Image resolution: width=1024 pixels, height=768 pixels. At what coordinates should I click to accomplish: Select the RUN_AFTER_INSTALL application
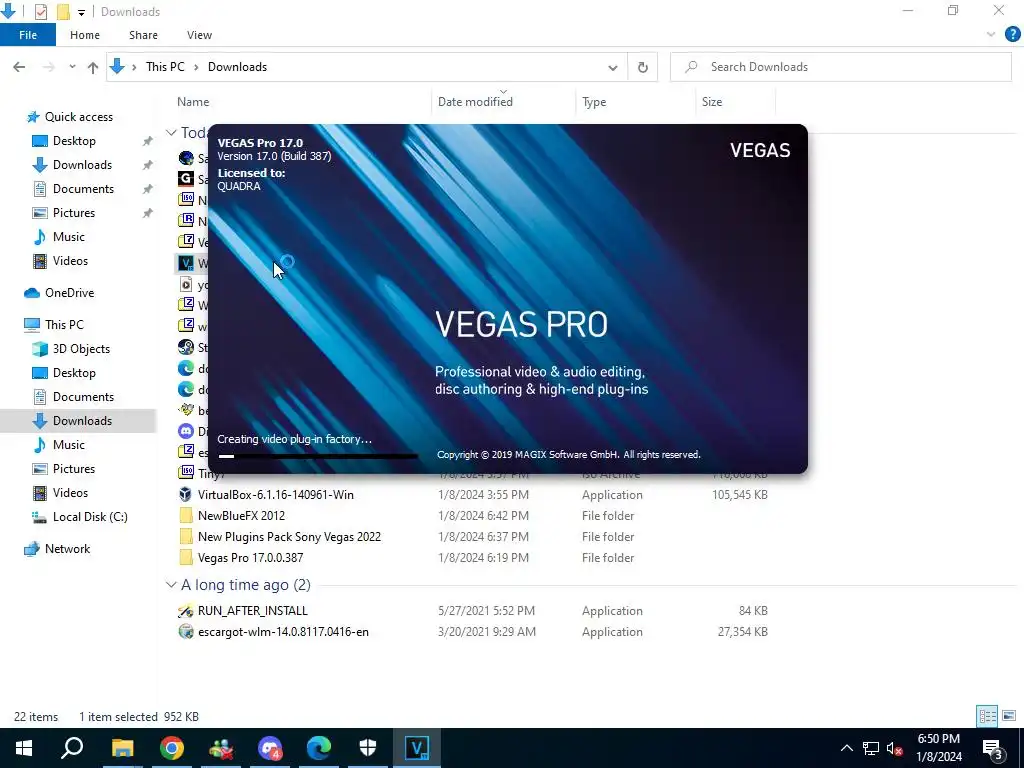pyautogui.click(x=252, y=611)
